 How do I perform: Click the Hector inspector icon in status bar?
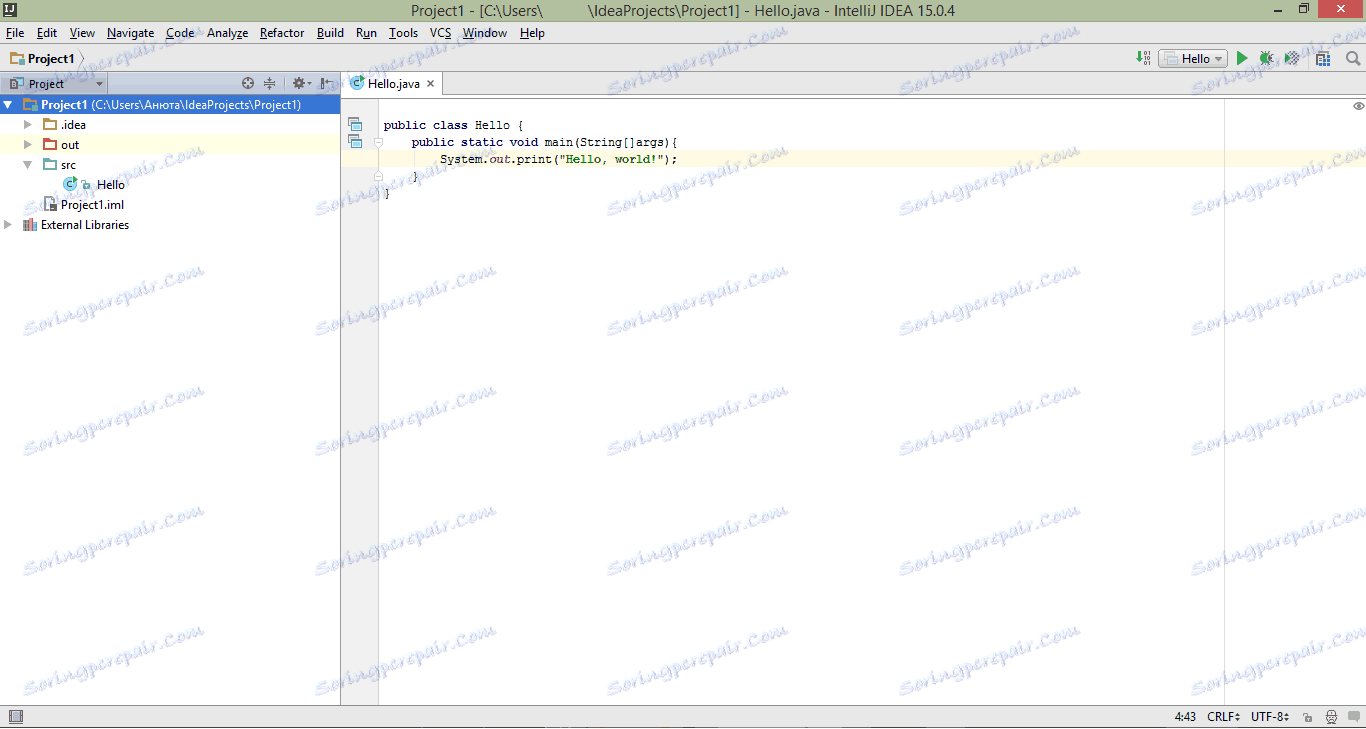(1331, 717)
